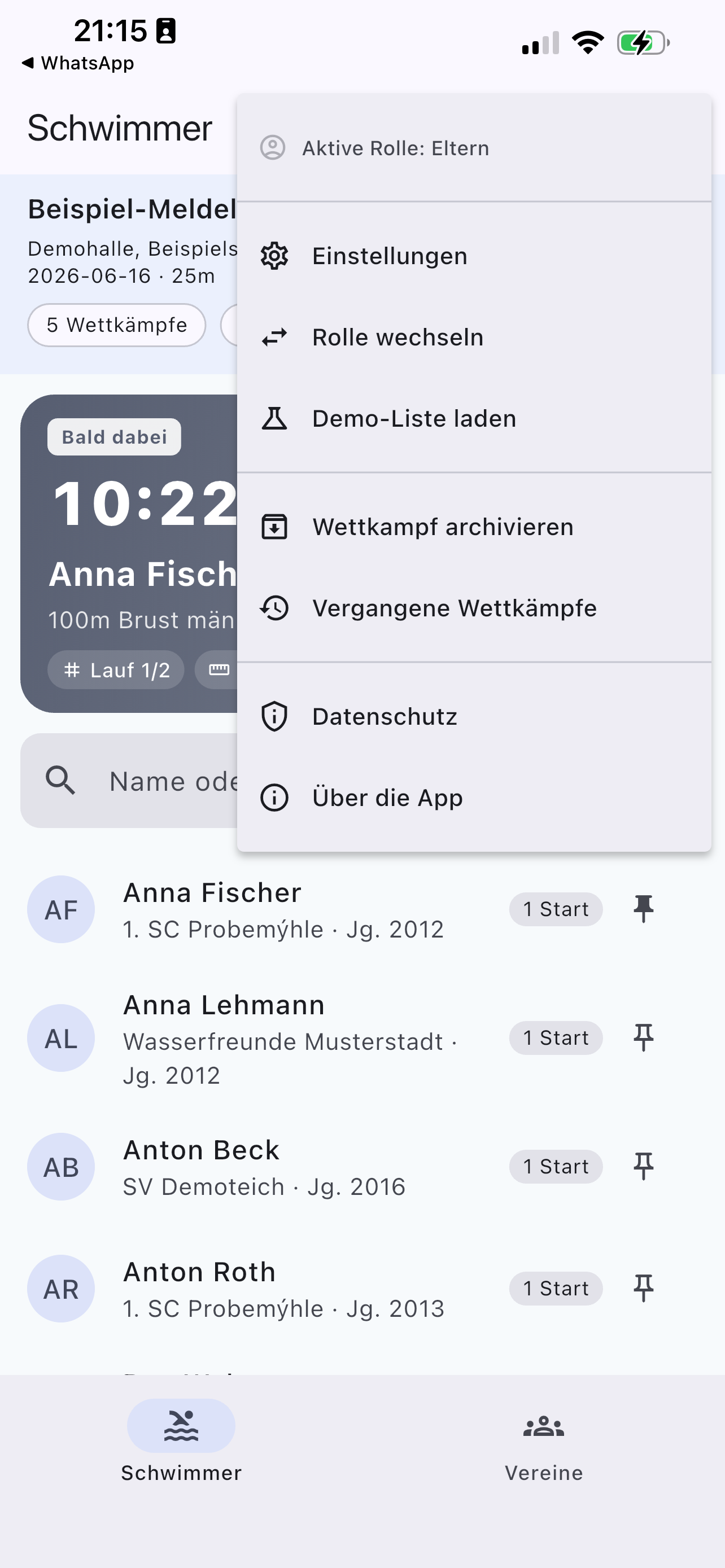Tap the info icon for Über die App
Screen dimensions: 725x1568
tap(274, 798)
